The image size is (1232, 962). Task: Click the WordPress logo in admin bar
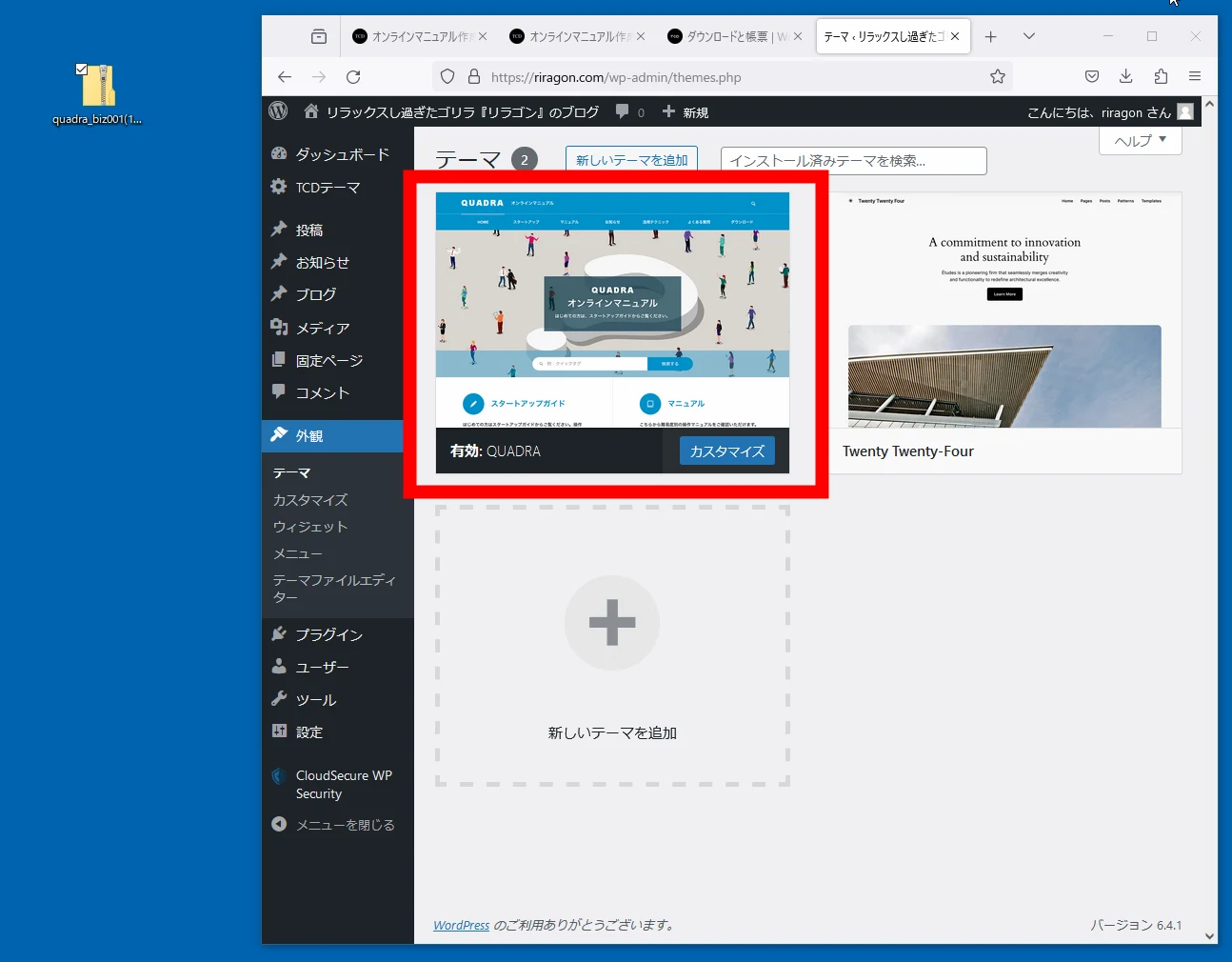point(278,111)
